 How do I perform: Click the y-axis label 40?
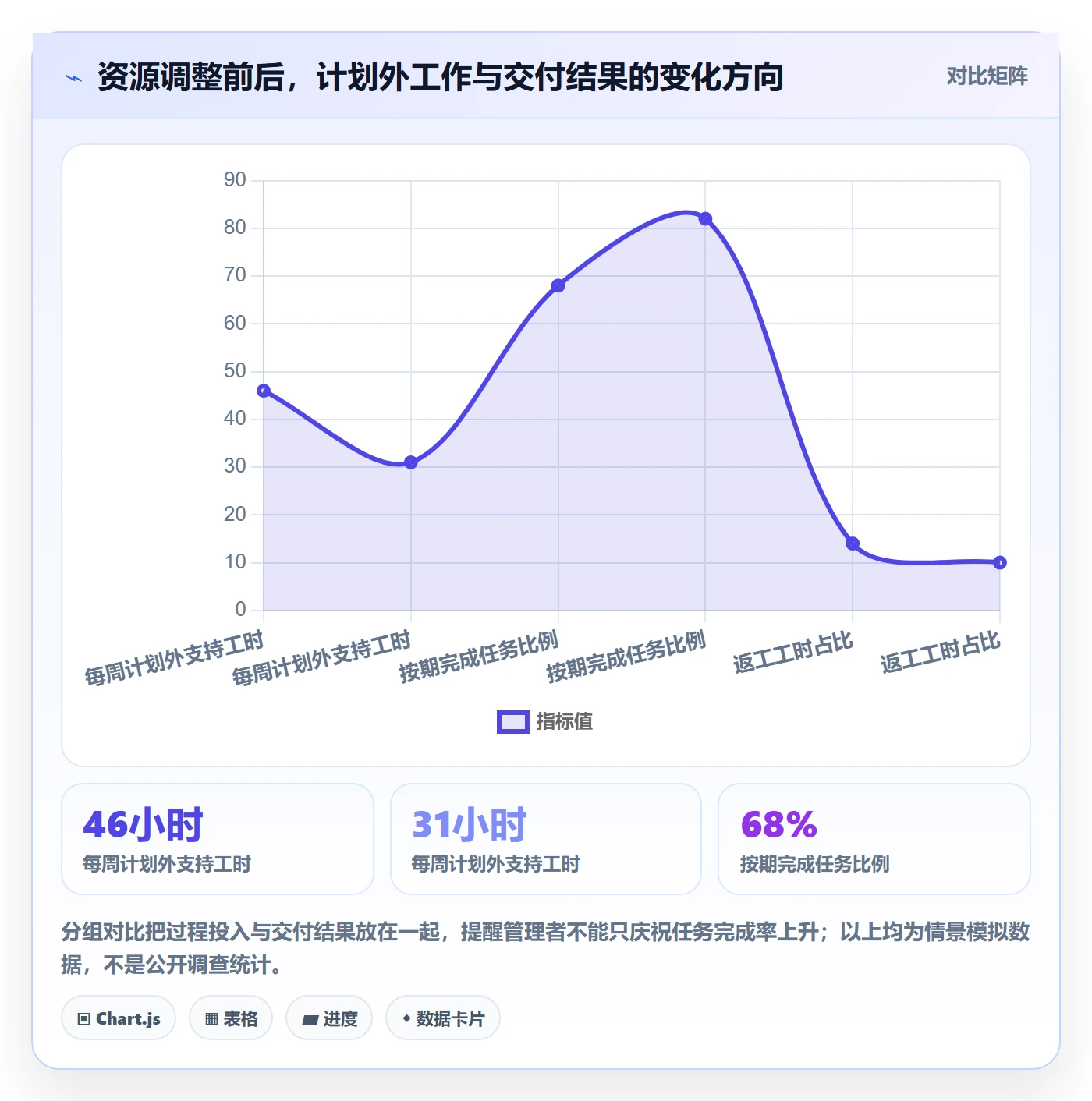(235, 419)
